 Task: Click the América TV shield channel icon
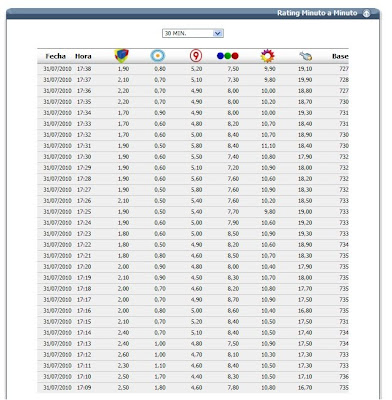pyautogui.click(x=122, y=56)
